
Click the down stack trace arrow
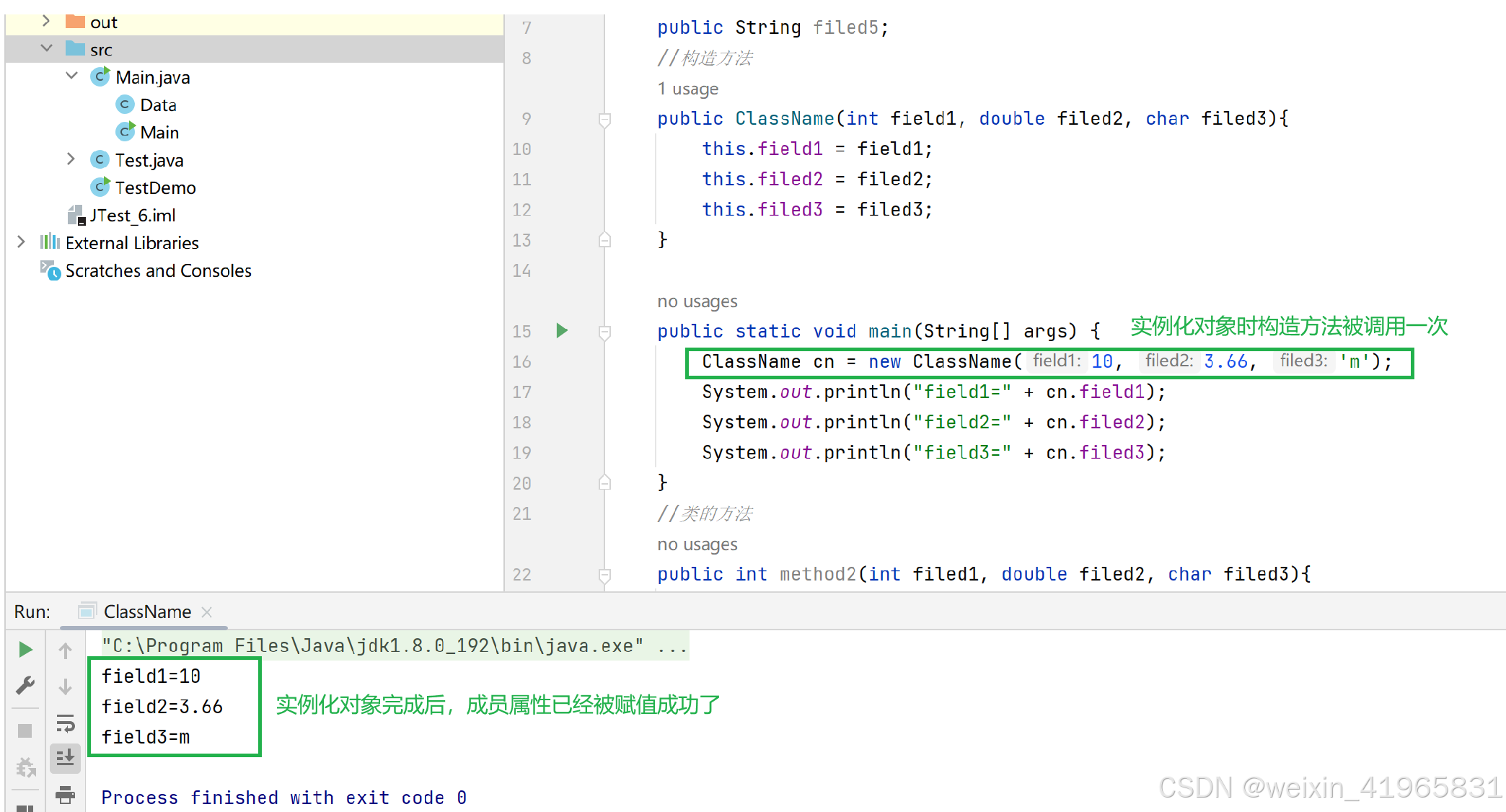(x=65, y=687)
